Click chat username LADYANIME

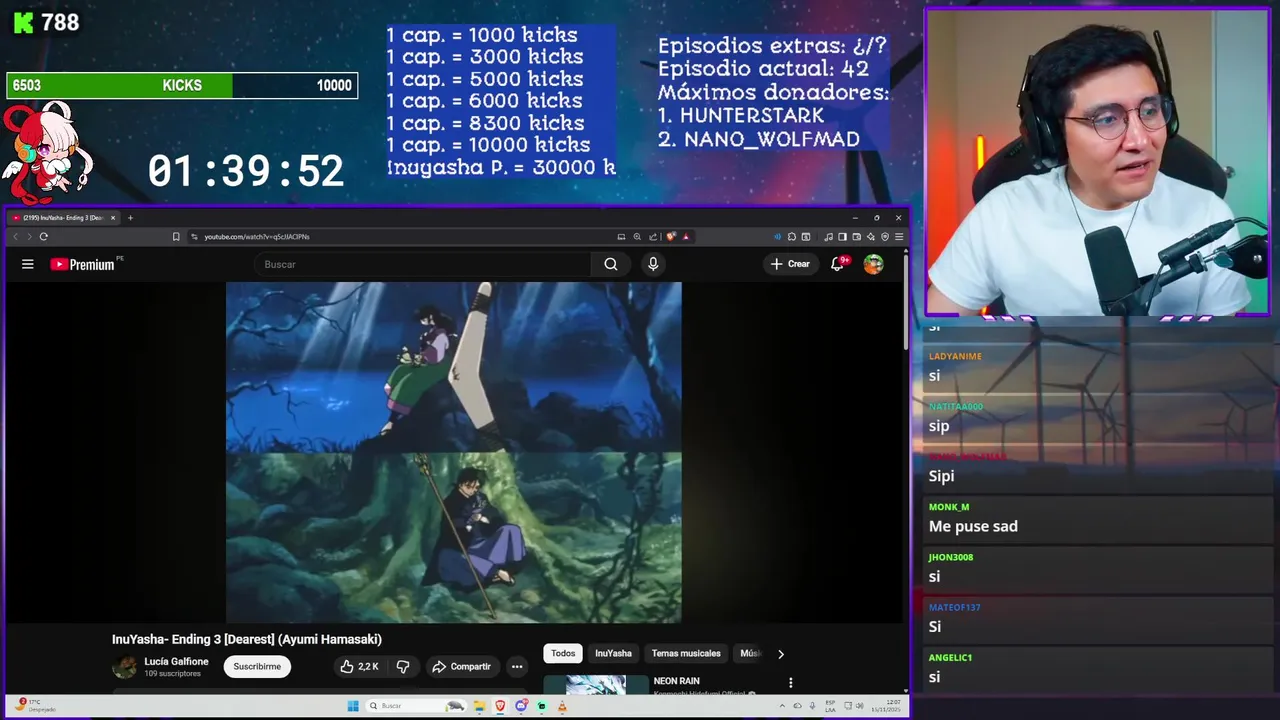[955, 356]
